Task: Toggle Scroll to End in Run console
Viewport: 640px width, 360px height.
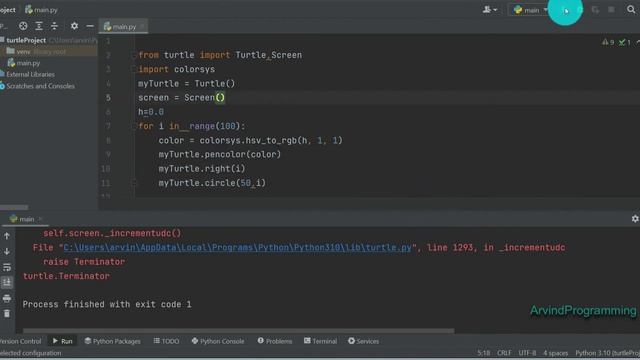Action: point(7,282)
